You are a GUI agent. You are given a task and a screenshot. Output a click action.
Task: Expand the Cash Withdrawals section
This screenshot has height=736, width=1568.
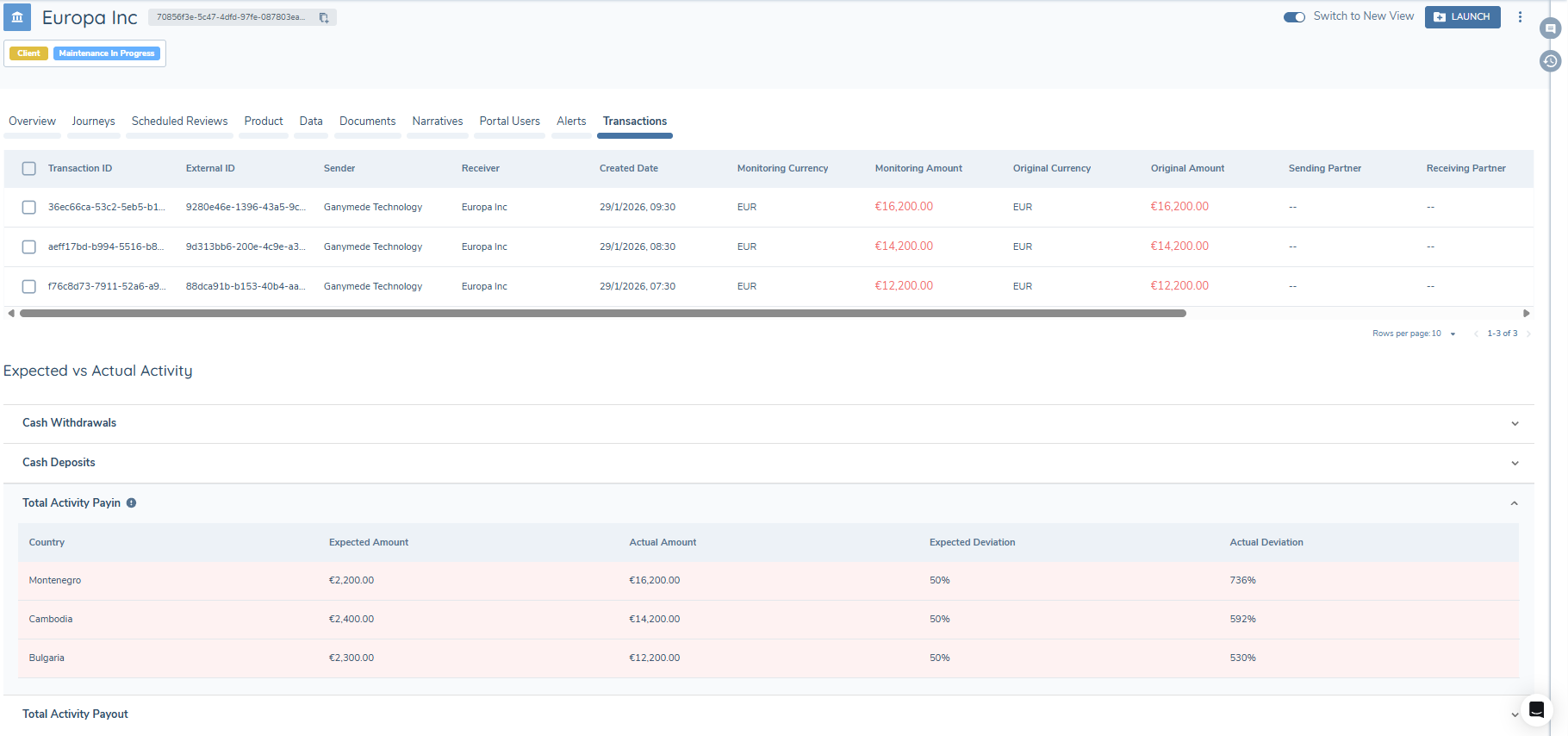(1515, 423)
